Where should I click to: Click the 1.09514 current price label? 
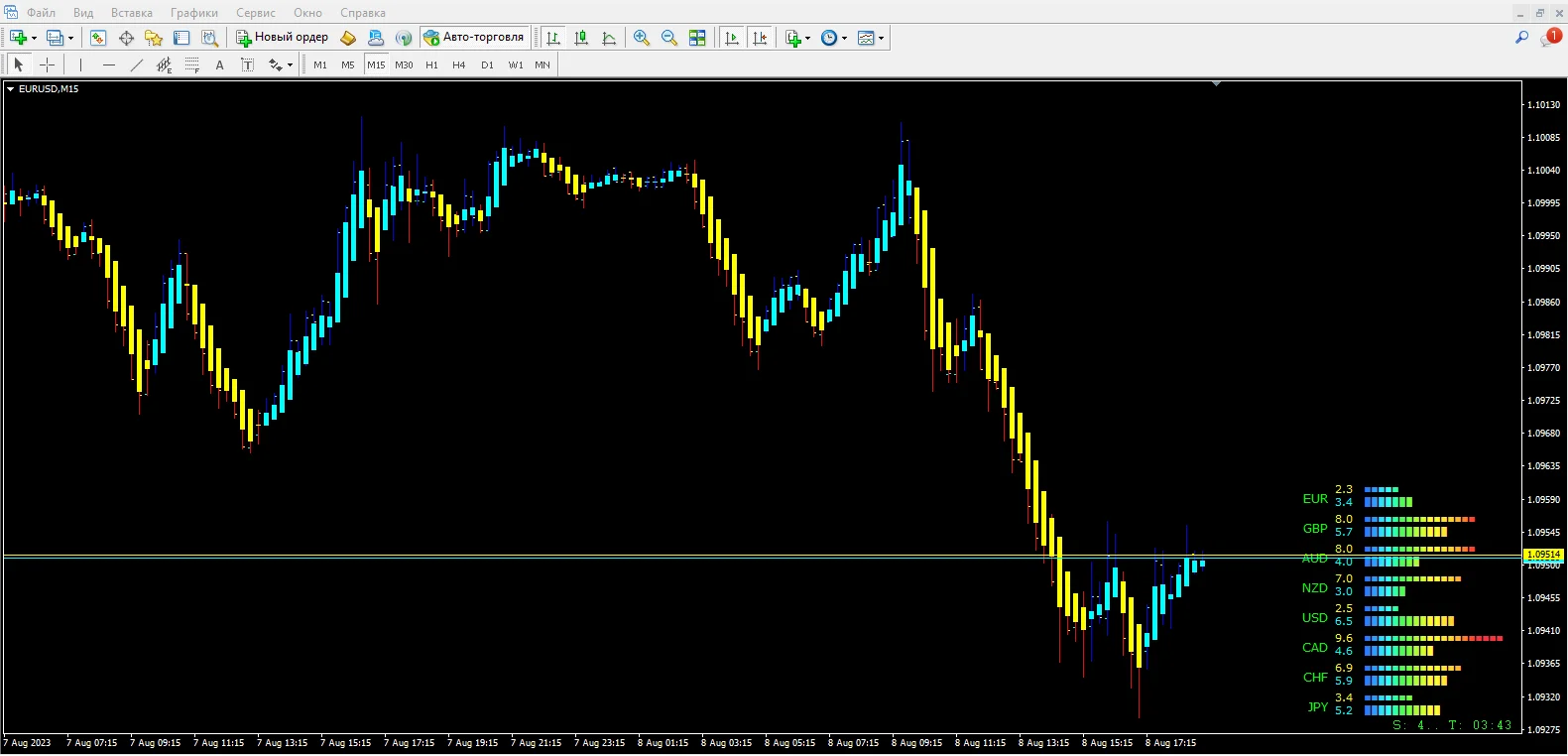(x=1544, y=555)
